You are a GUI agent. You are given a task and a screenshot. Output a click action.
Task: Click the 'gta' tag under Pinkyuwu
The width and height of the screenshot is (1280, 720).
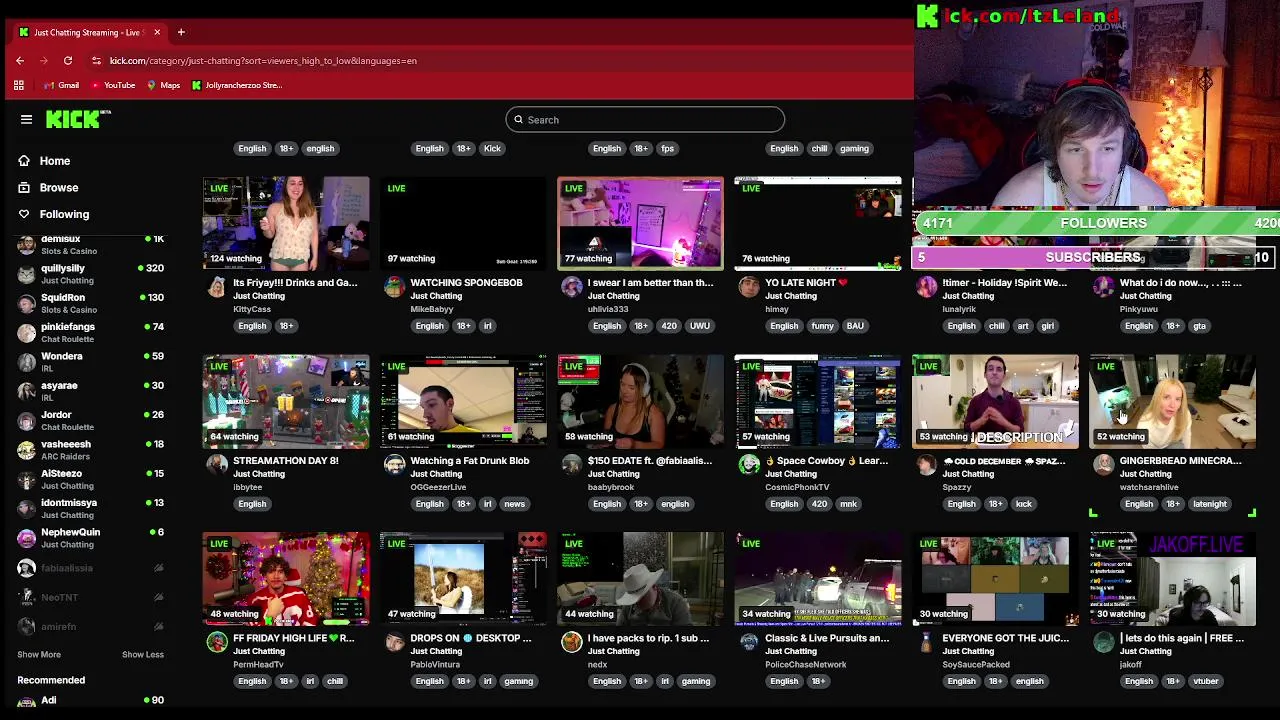pos(1199,326)
